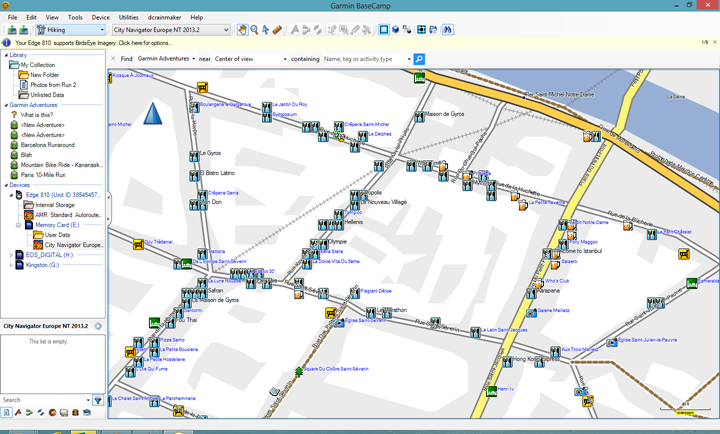Viewport: 720px width, 434px height.
Task: Select the Measure ruler tool
Action: click(276, 30)
